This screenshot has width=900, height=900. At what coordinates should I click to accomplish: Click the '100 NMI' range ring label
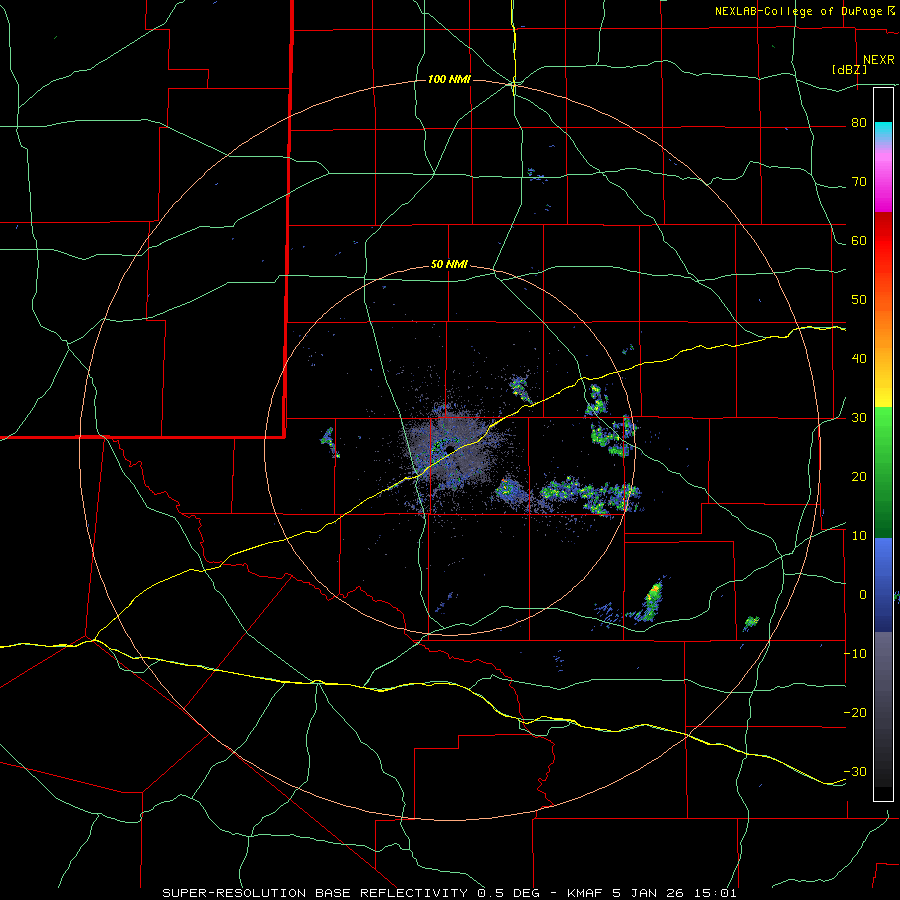[449, 79]
